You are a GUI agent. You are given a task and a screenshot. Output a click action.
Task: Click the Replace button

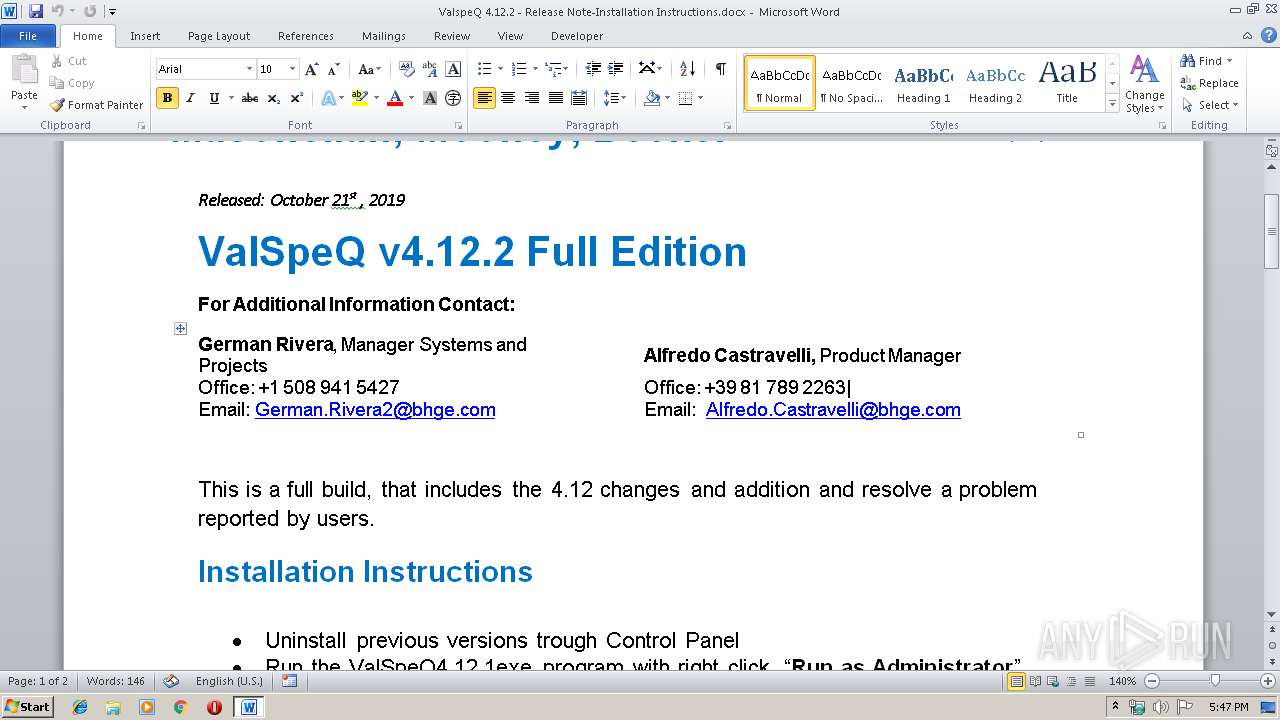[x=1209, y=83]
